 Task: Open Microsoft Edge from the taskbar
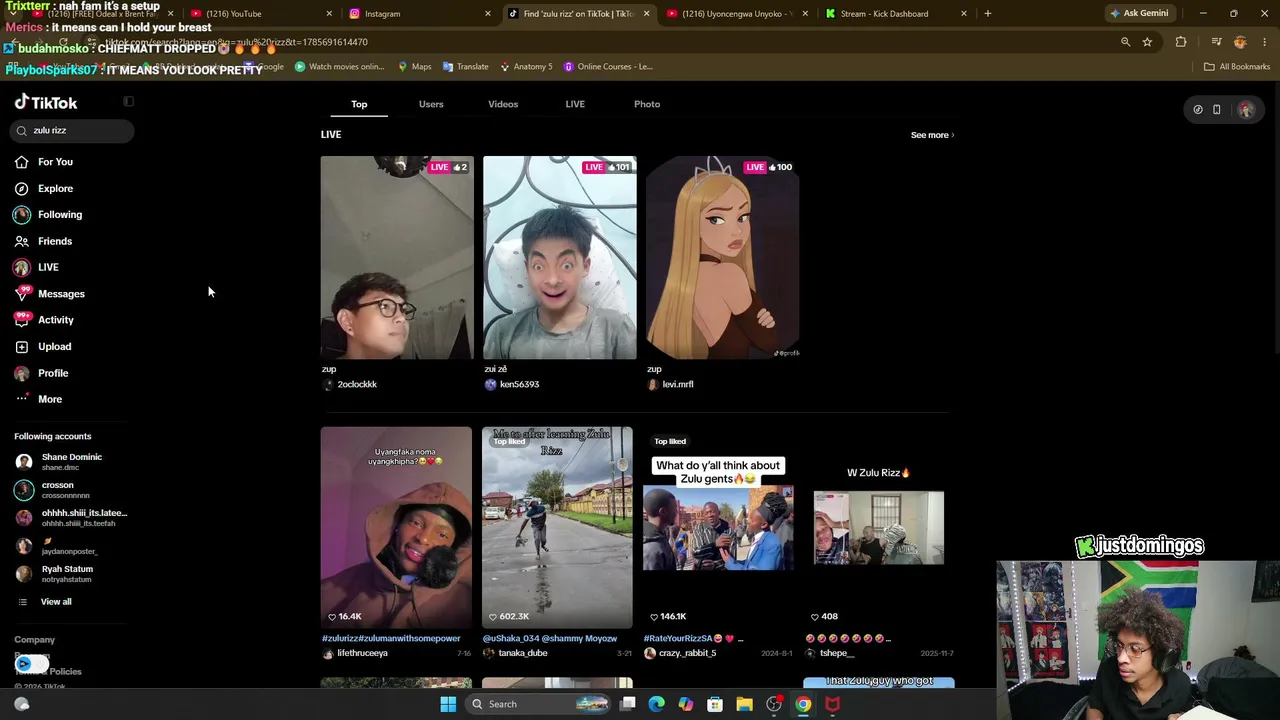(x=657, y=704)
